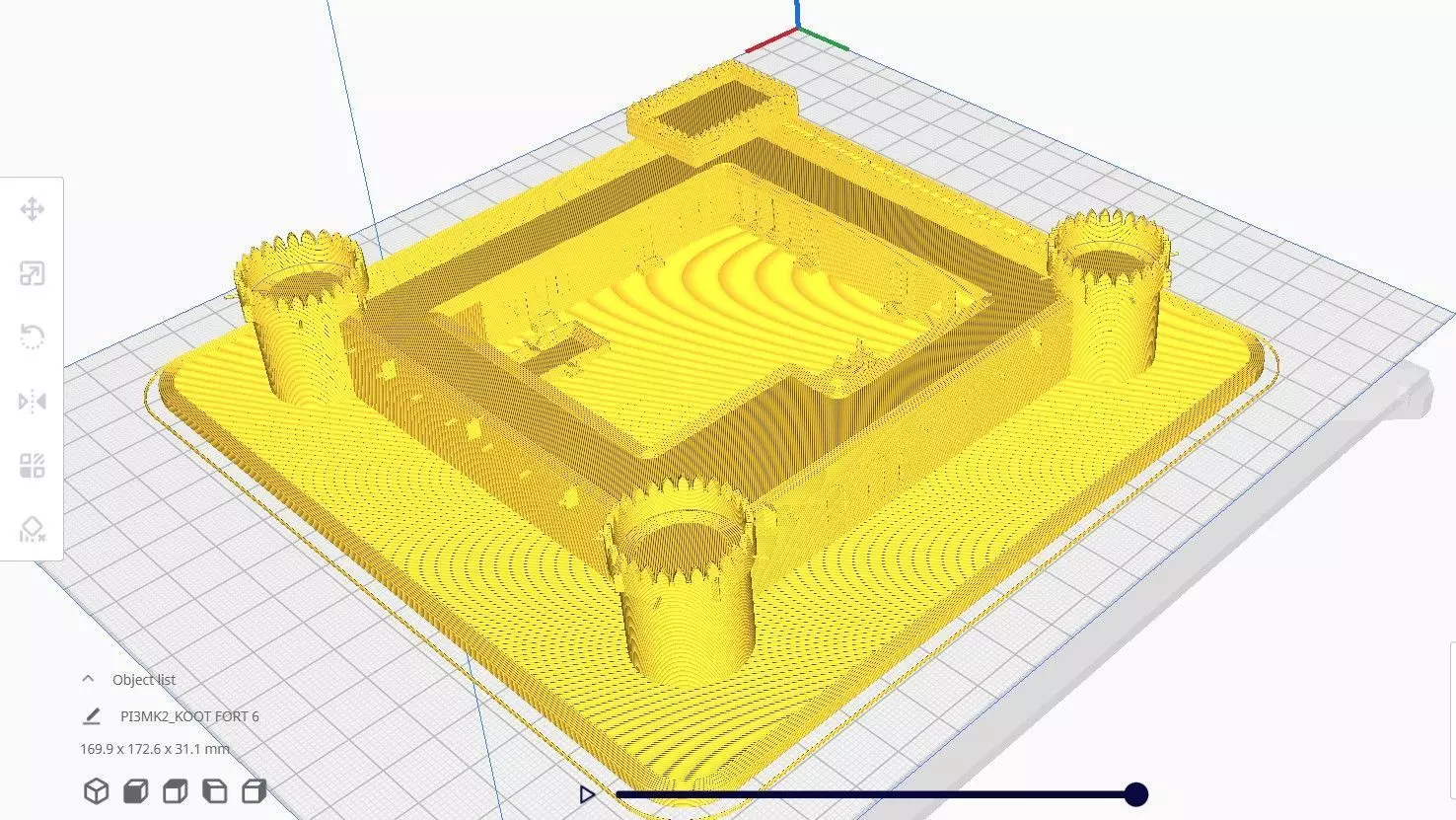The height and width of the screenshot is (820, 1456).
Task: Select the Scale tool
Action: tap(32, 273)
